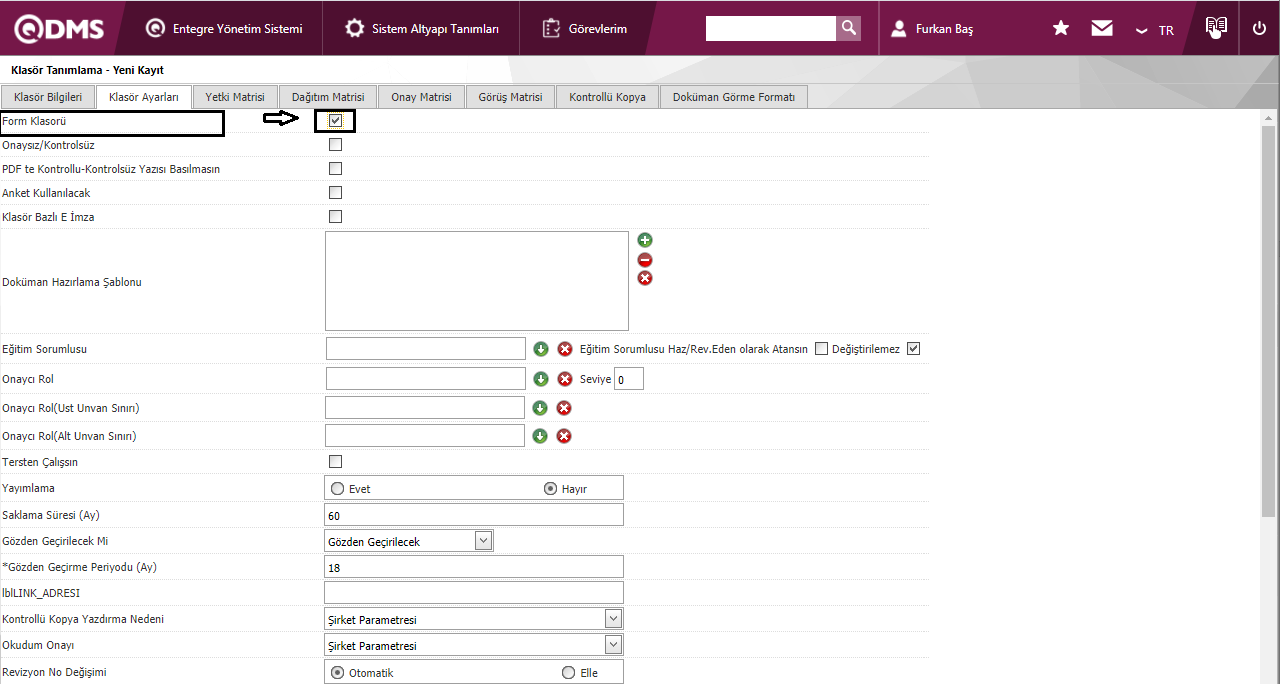This screenshot has height=685, width=1280.
Task: Click the Eğitim Sorumlusu text field
Action: 426,348
